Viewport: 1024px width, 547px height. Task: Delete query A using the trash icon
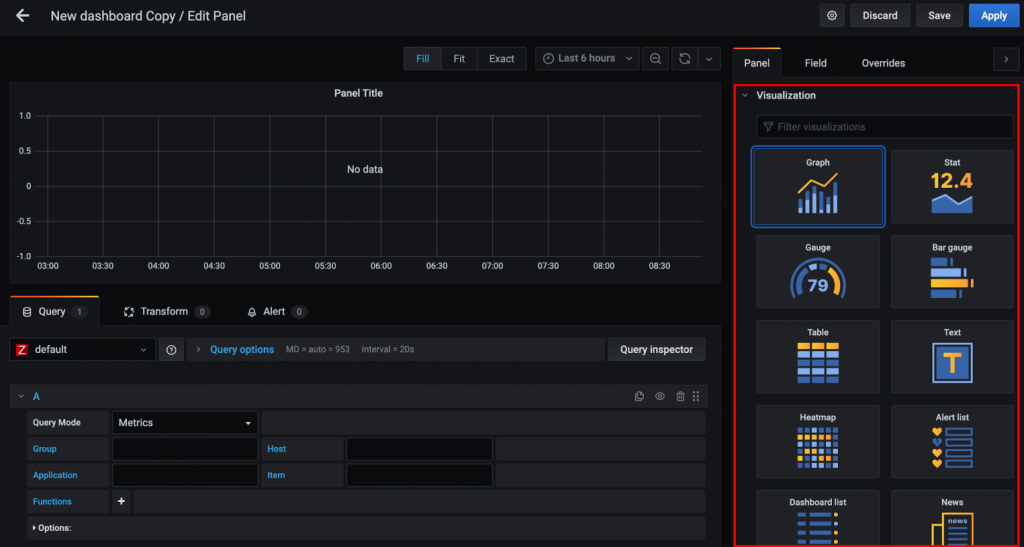pos(680,397)
